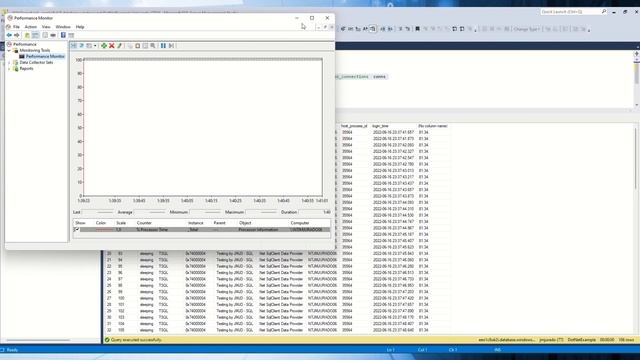This screenshot has width=640, height=360.
Task: Click the Forward arrow in Performance Monitor toolbar
Action: coord(17,35)
